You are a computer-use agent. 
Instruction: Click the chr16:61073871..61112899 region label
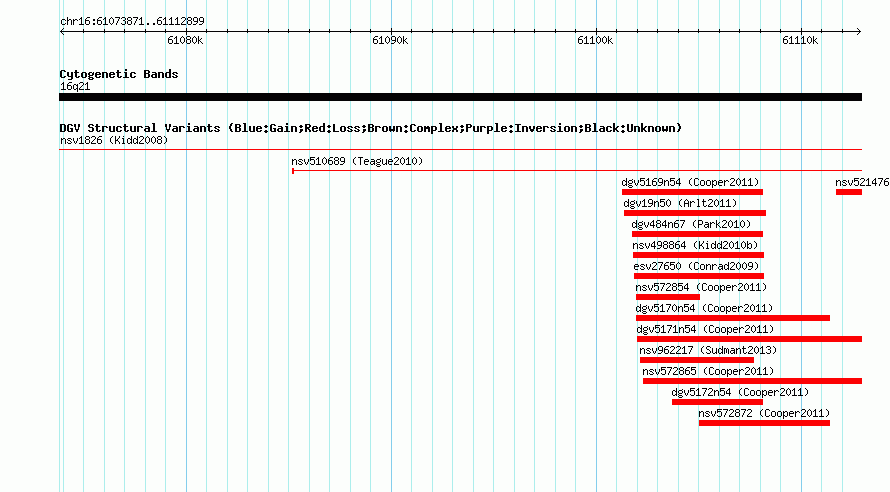[132, 21]
